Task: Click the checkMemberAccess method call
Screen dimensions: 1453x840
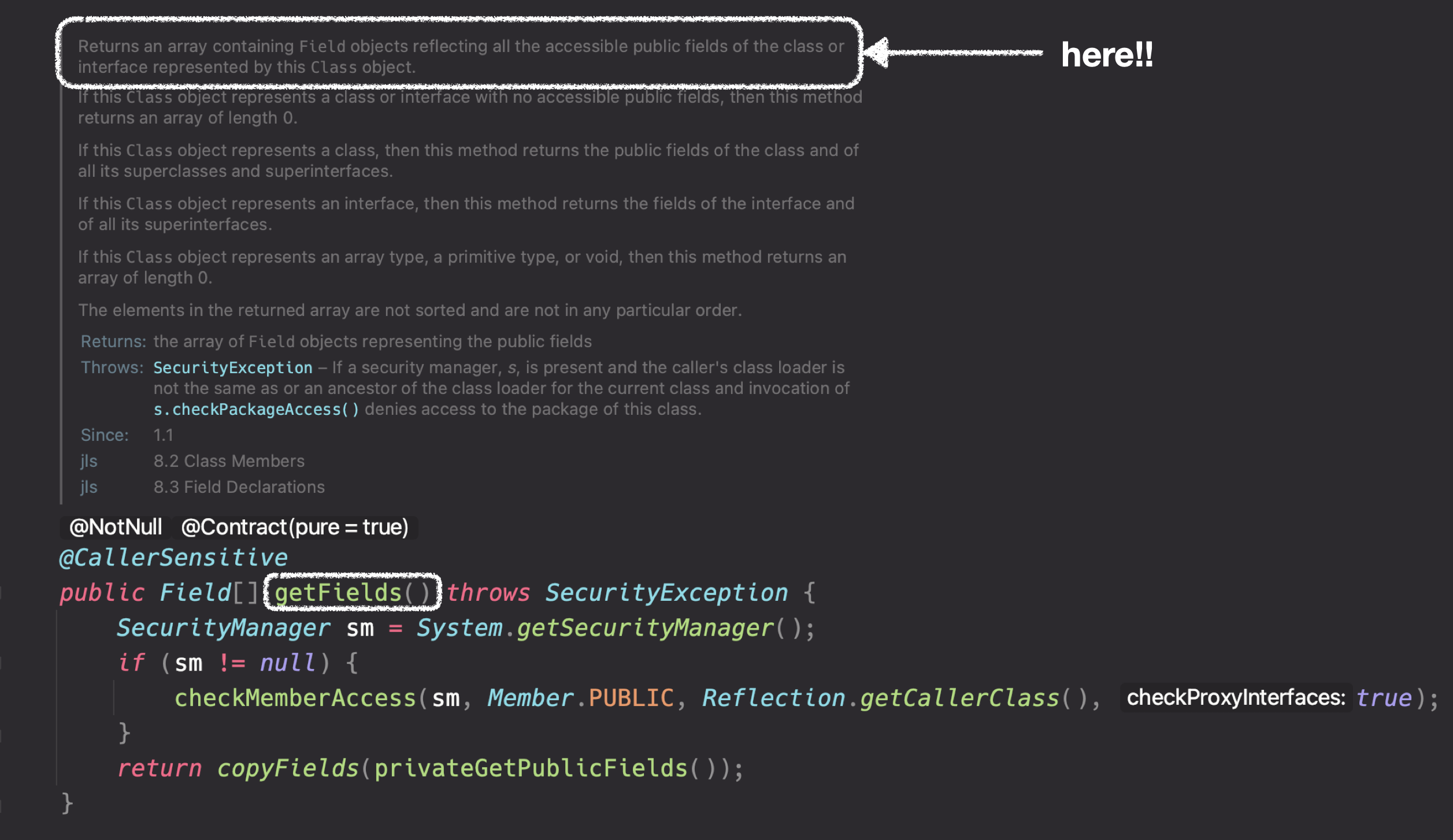Action: click(x=295, y=698)
